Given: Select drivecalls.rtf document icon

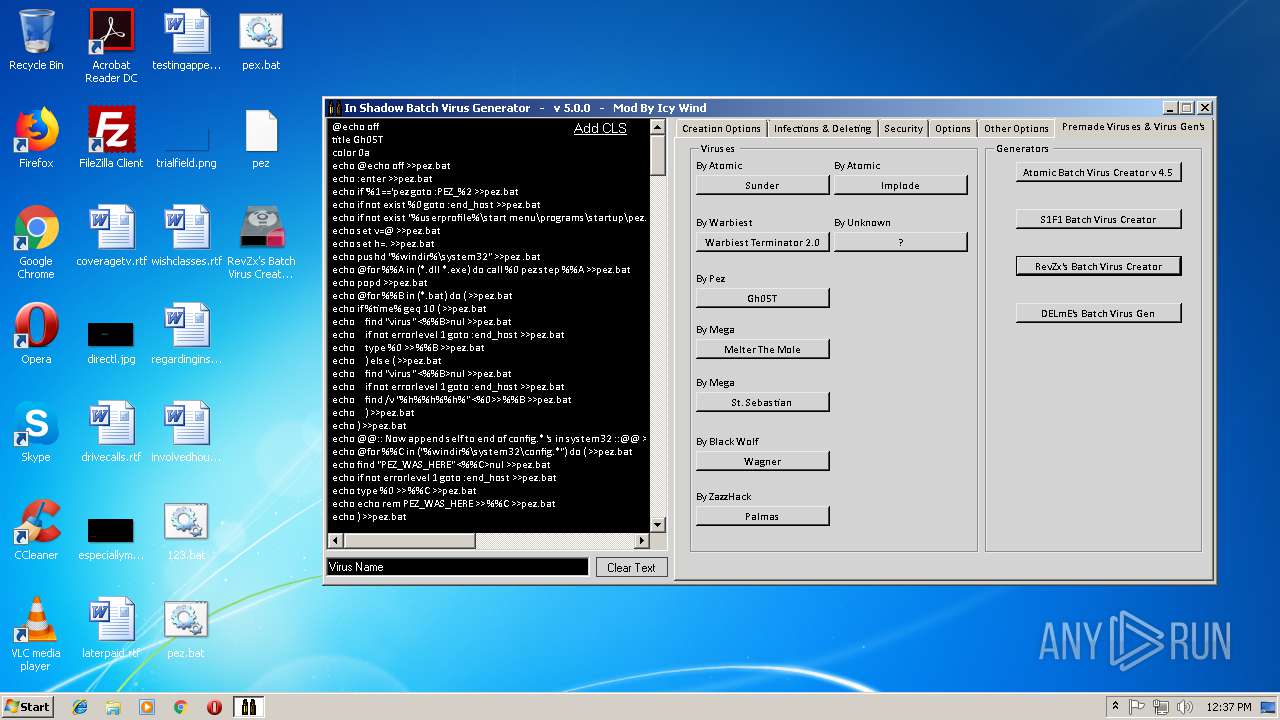Looking at the screenshot, I should tap(111, 432).
